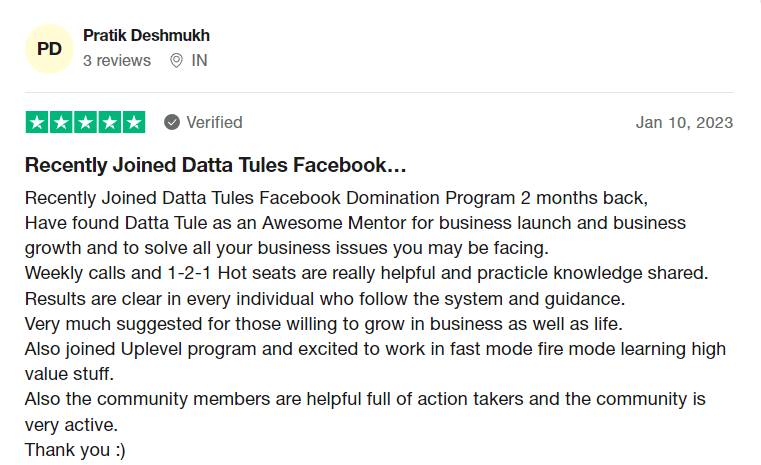Click the IN country code

200,60
